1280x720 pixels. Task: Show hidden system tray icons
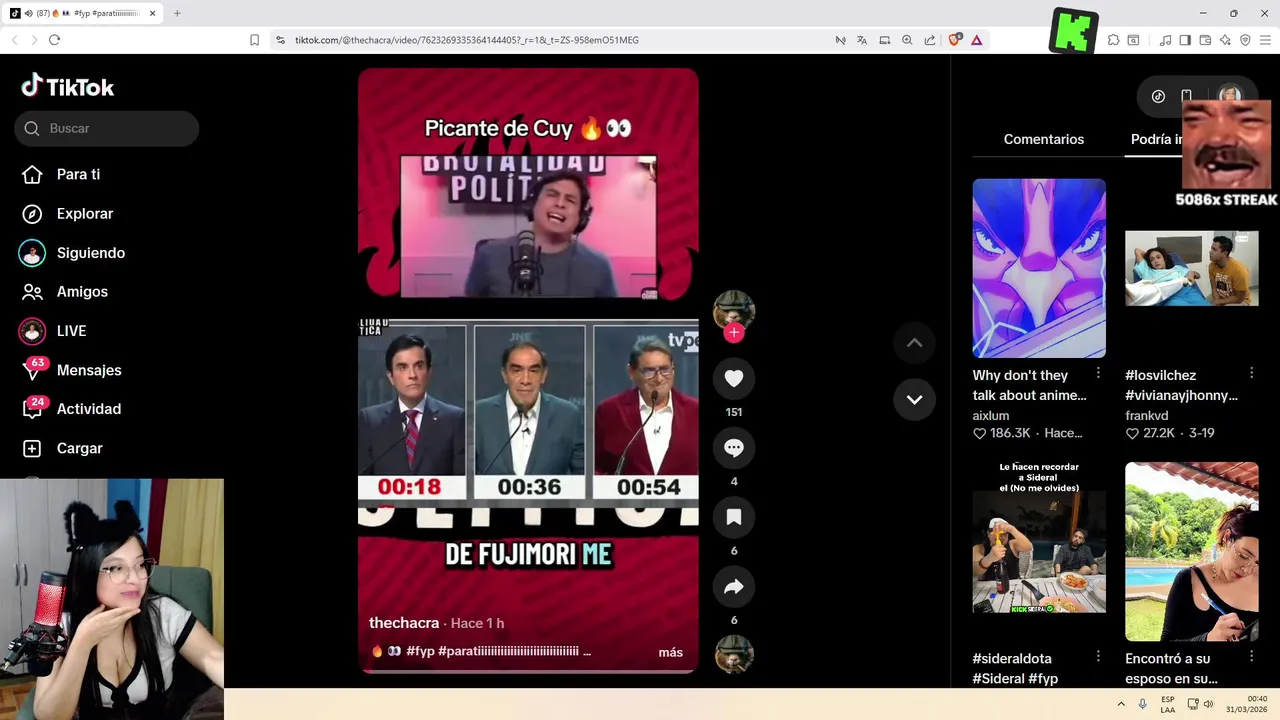pos(1121,704)
